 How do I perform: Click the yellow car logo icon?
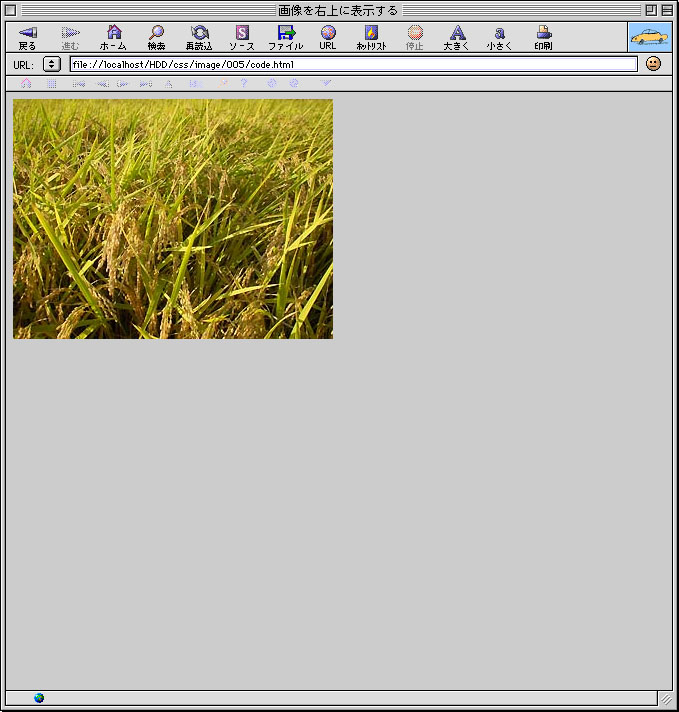click(650, 37)
